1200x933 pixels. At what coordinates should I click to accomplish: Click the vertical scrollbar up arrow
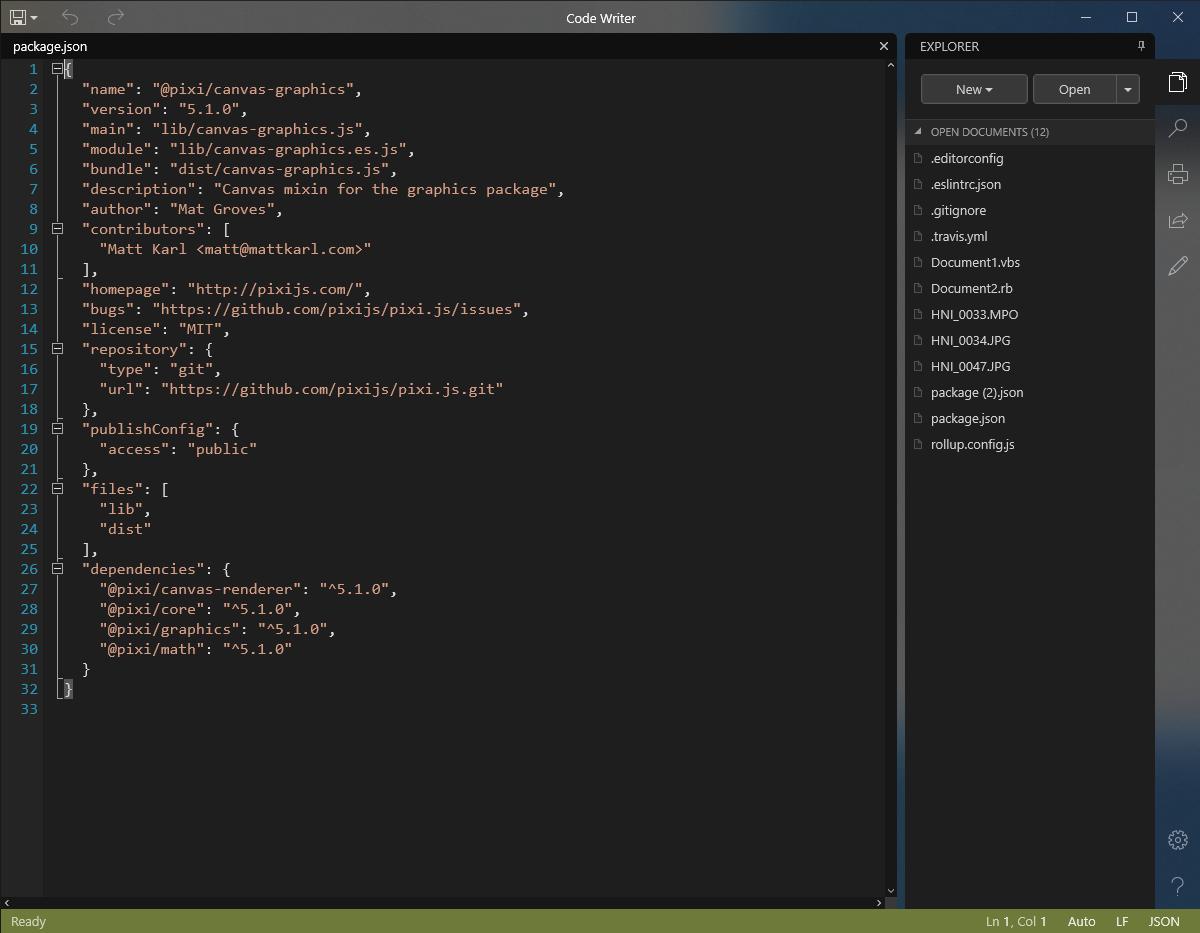(891, 66)
